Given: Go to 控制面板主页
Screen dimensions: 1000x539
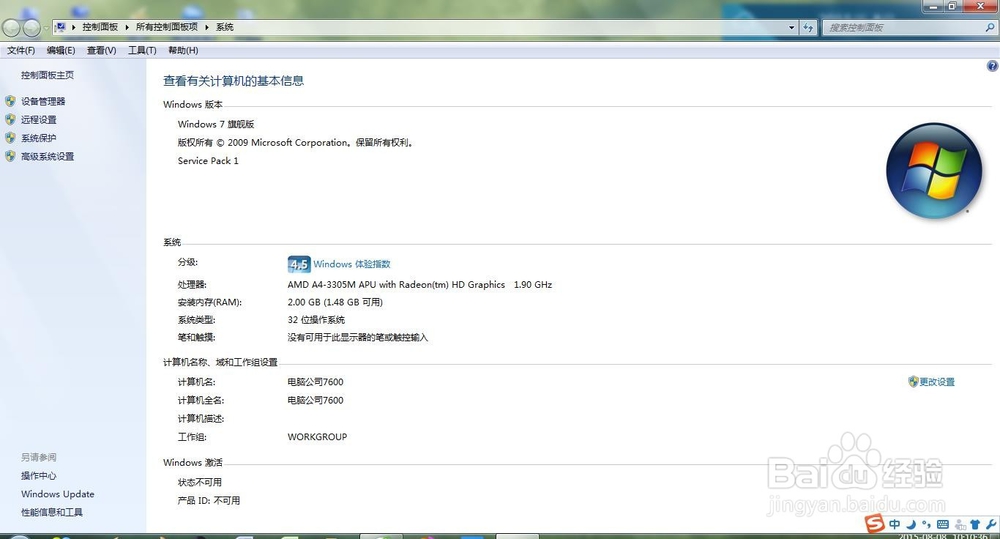Looking at the screenshot, I should pos(47,75).
